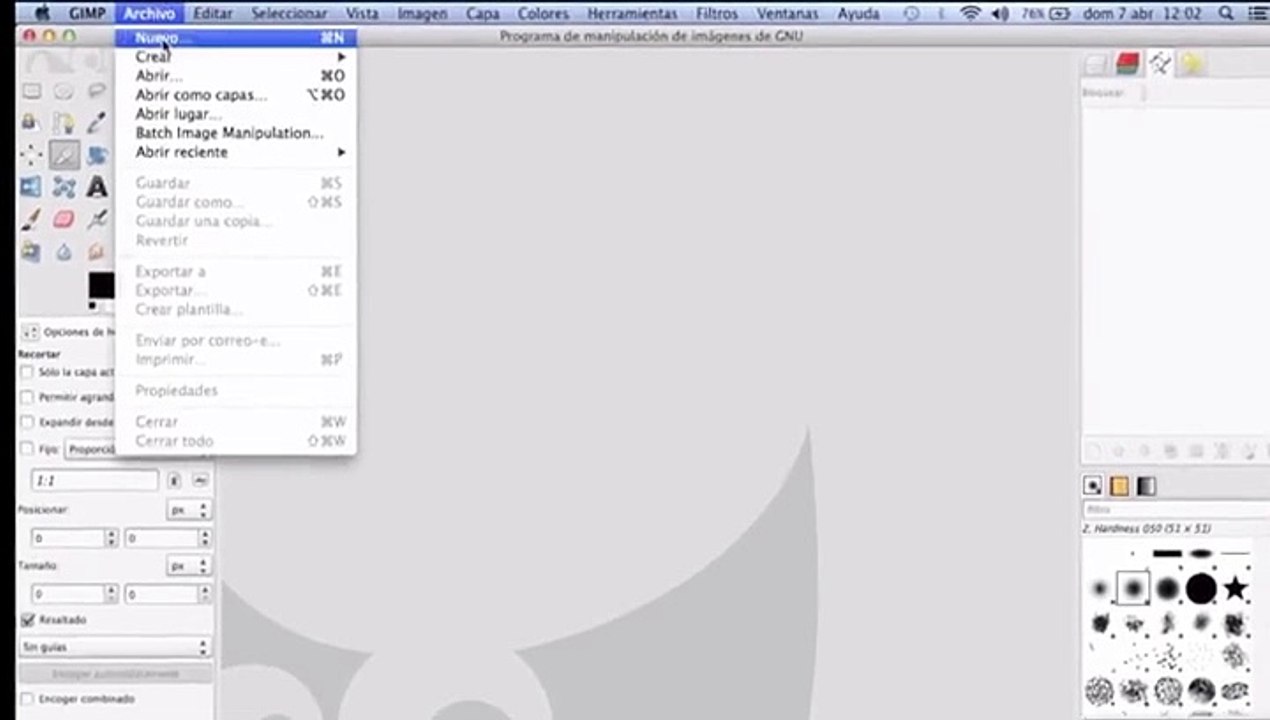Select the Airbrush tool
The height and width of the screenshot is (720, 1270).
click(x=96, y=219)
